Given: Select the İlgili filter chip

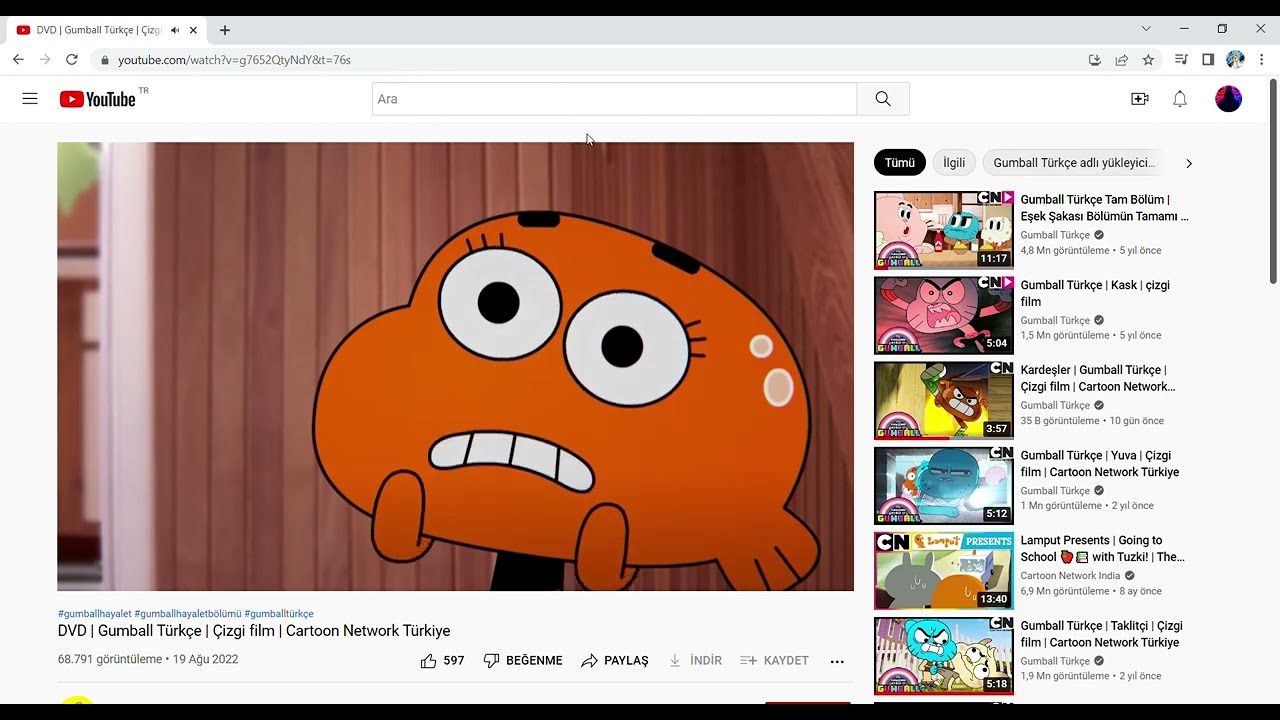Looking at the screenshot, I should point(954,163).
